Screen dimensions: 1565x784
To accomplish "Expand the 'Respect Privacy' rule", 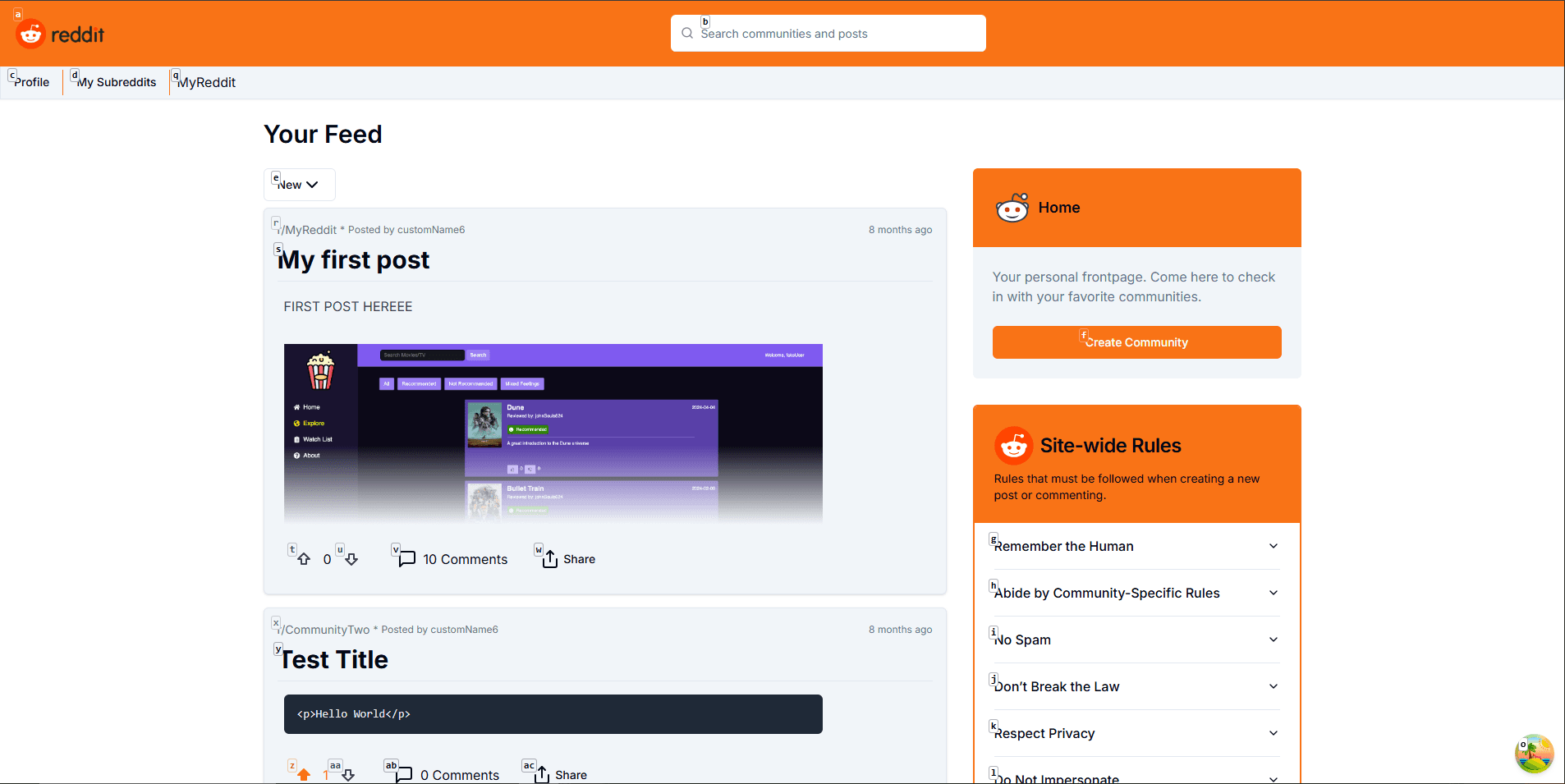I will tap(1136, 733).
